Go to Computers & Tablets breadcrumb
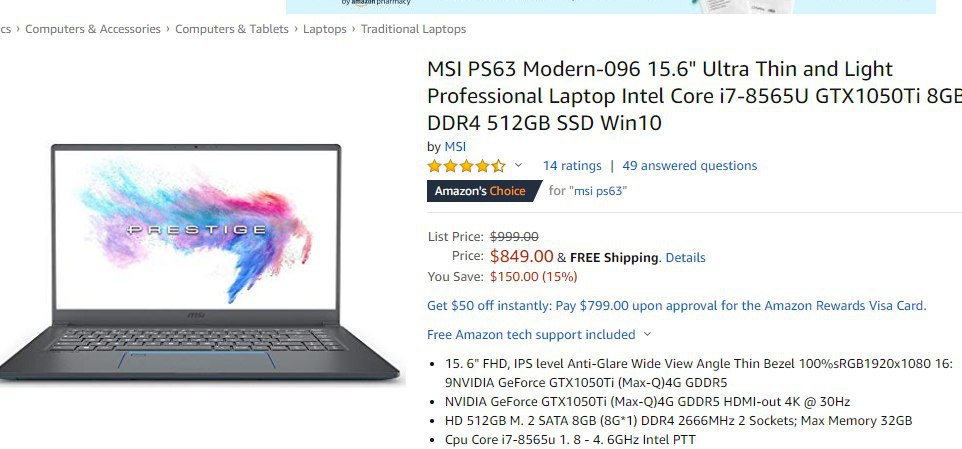 (232, 29)
